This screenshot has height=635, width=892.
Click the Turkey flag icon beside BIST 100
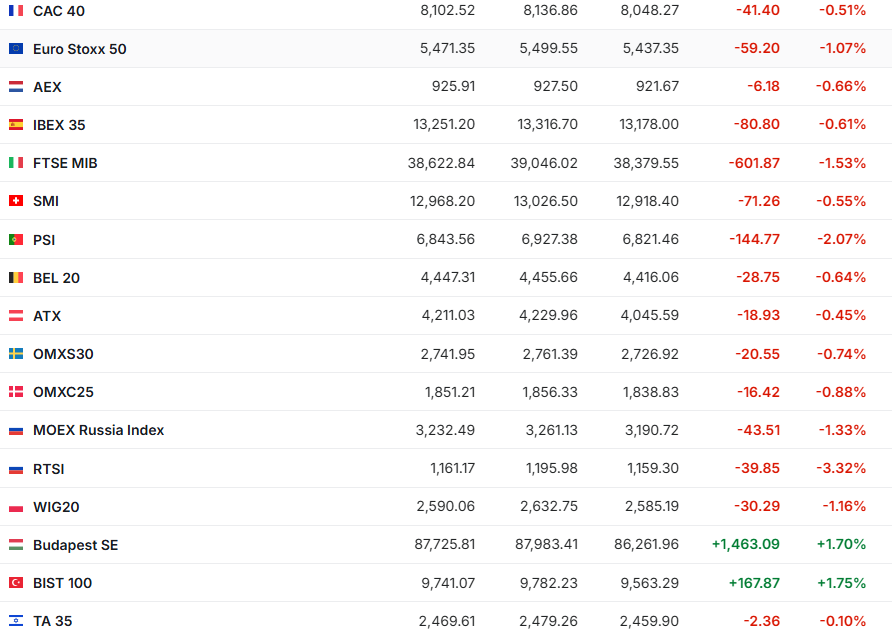tap(16, 583)
